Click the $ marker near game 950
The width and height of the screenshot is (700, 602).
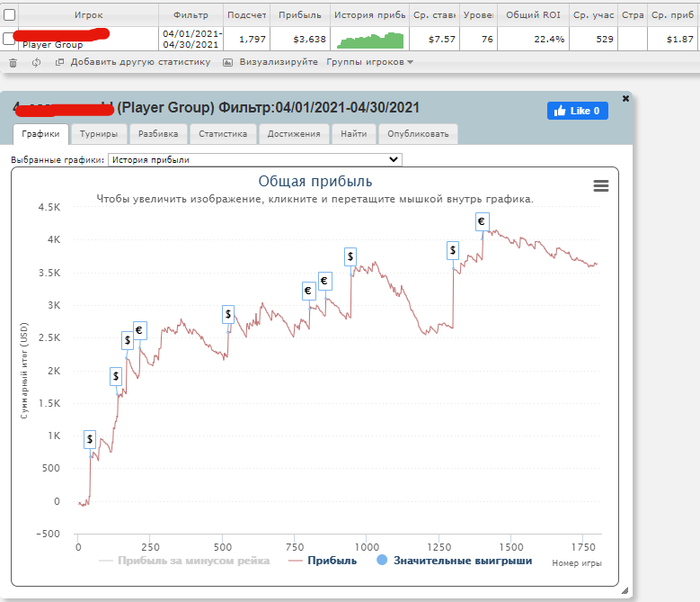[x=350, y=257]
